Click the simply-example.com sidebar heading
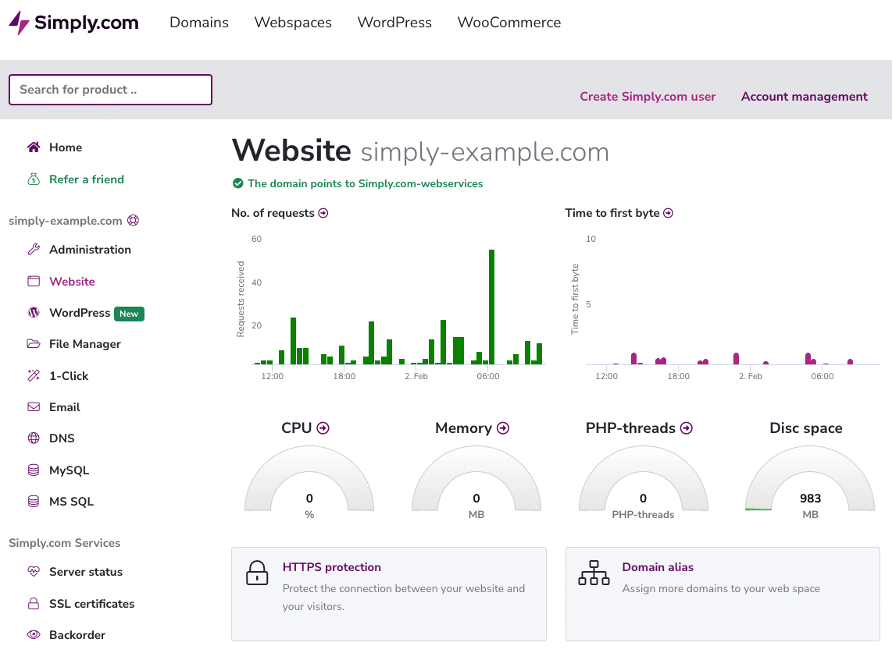Screen dimensions: 893x654 (65, 221)
